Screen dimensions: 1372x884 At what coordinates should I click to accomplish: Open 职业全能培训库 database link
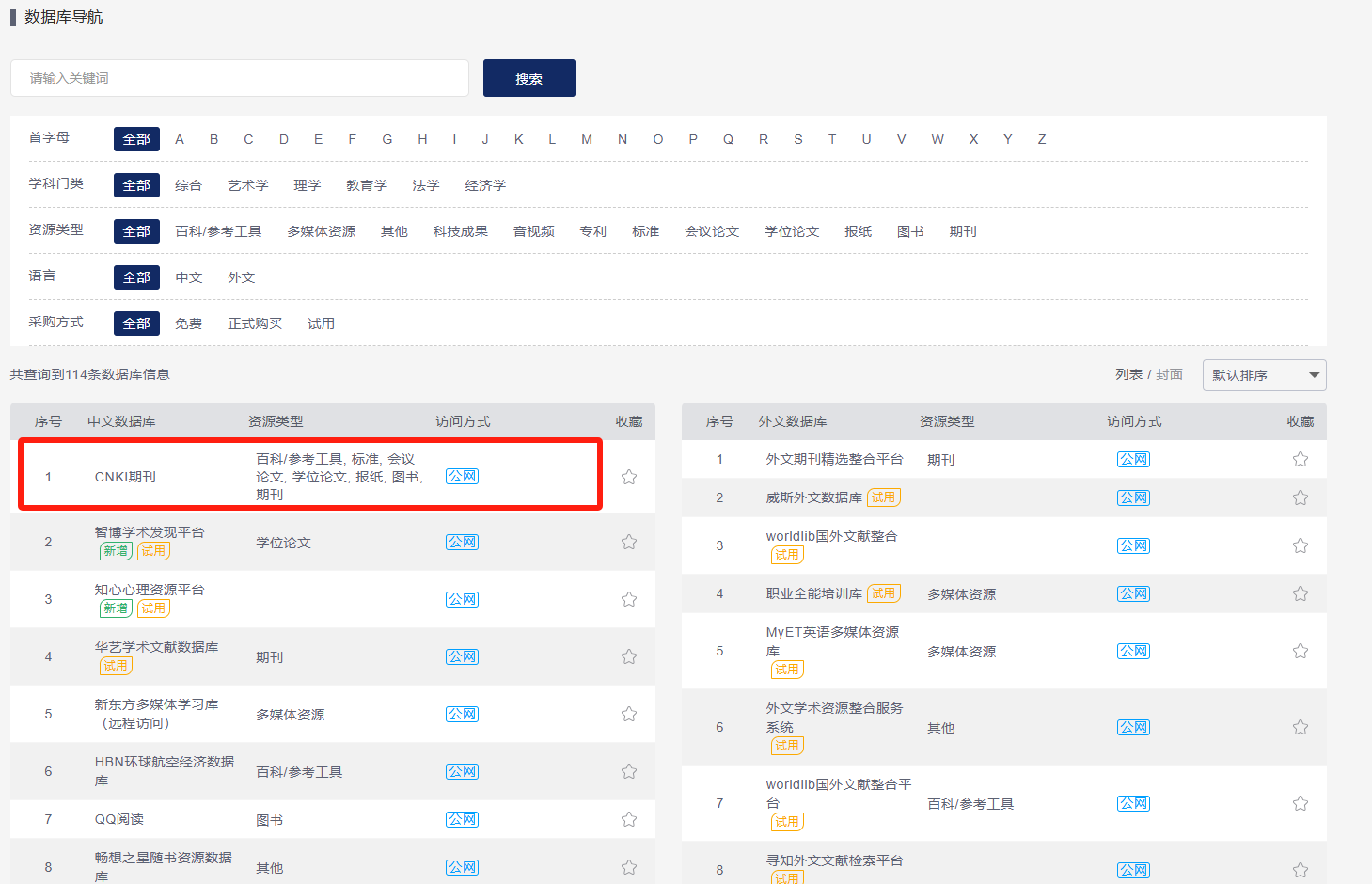pyautogui.click(x=813, y=593)
